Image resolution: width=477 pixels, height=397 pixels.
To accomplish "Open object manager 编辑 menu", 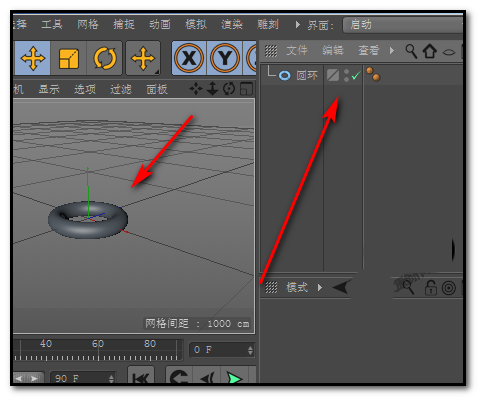I will 333,51.
